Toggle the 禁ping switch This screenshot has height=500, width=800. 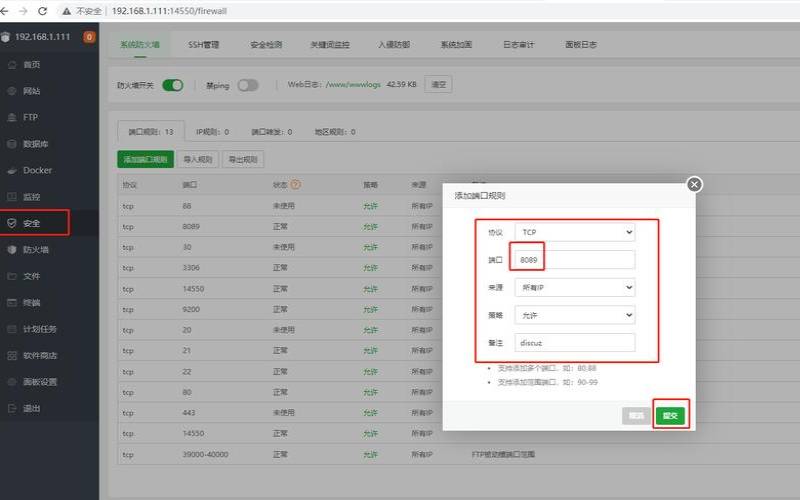click(248, 85)
